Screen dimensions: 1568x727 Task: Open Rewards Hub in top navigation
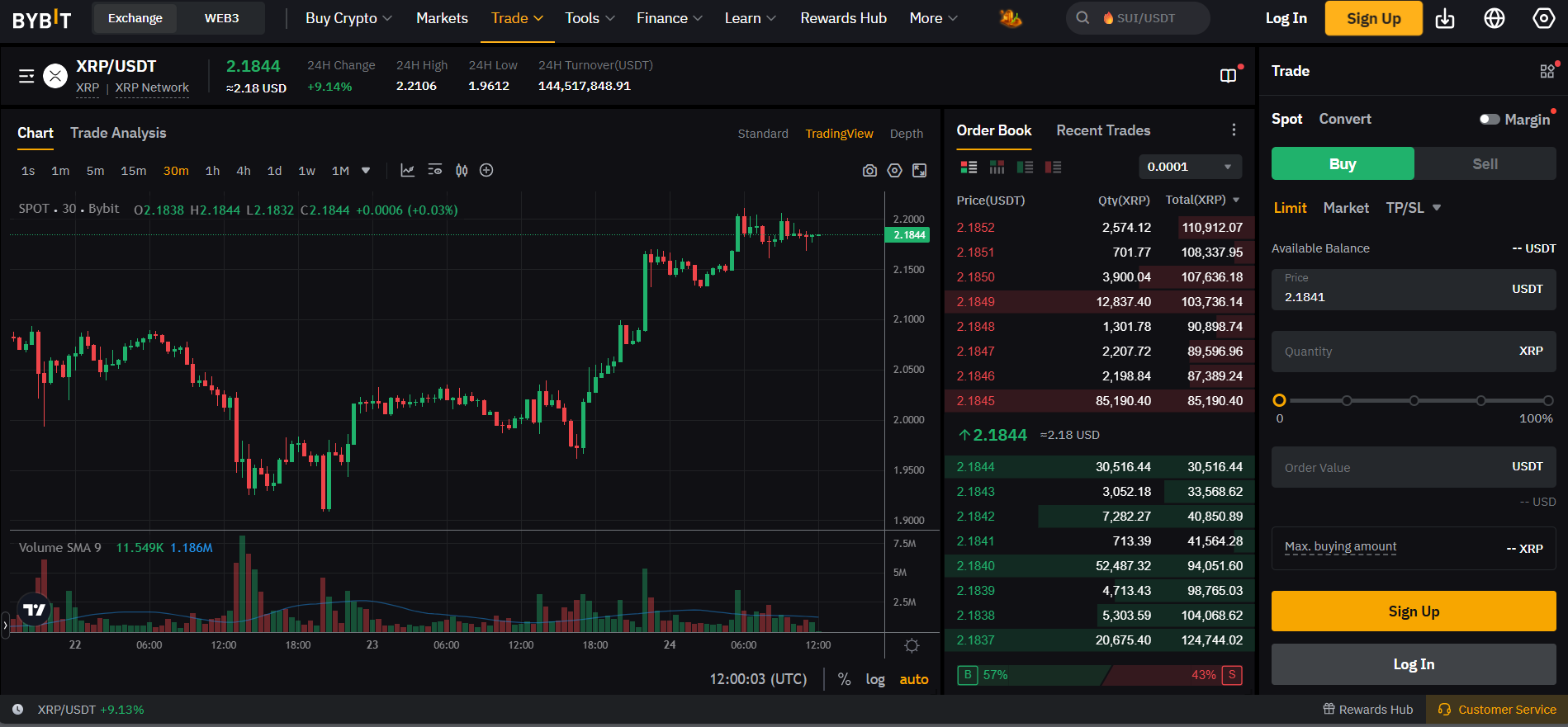pyautogui.click(x=843, y=18)
